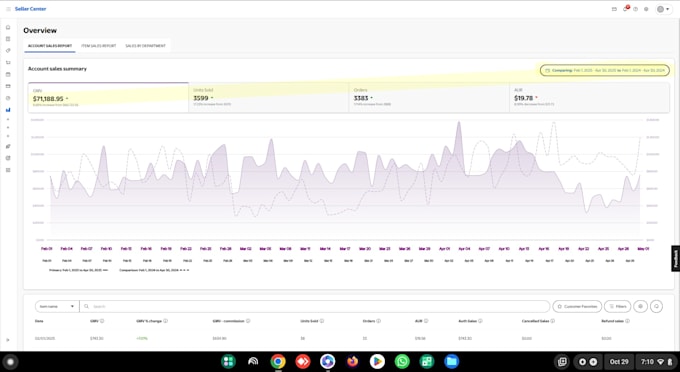Click the Filters button

pyautogui.click(x=618, y=307)
